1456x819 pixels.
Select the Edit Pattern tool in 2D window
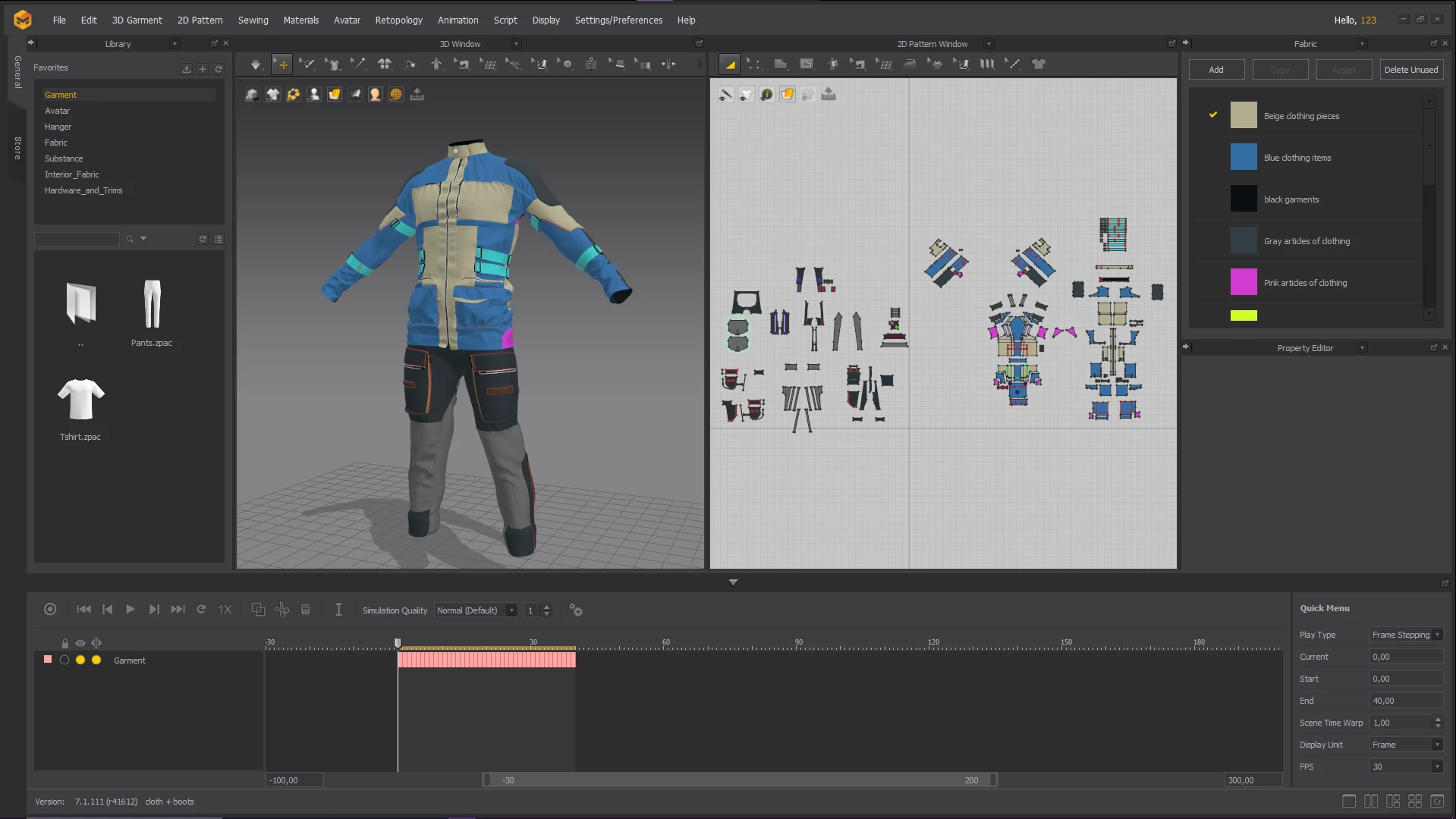pyautogui.click(x=753, y=64)
